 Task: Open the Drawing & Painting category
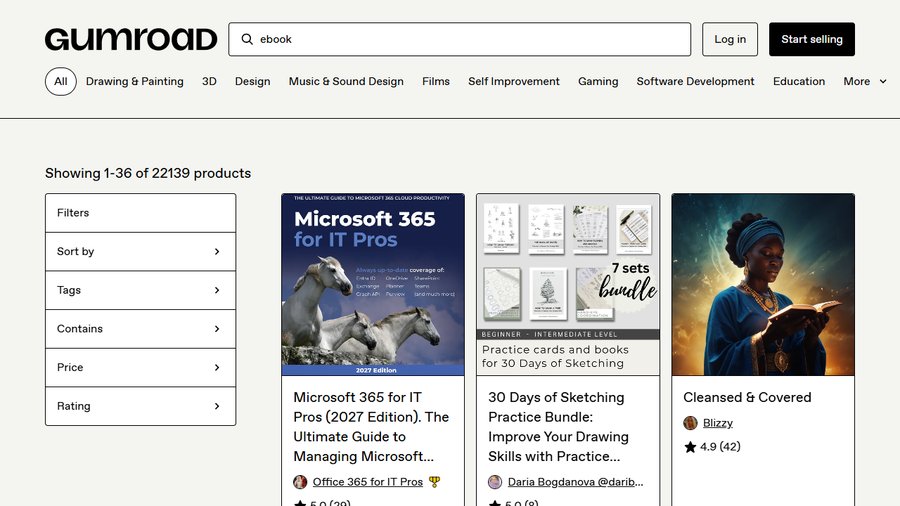[x=135, y=81]
